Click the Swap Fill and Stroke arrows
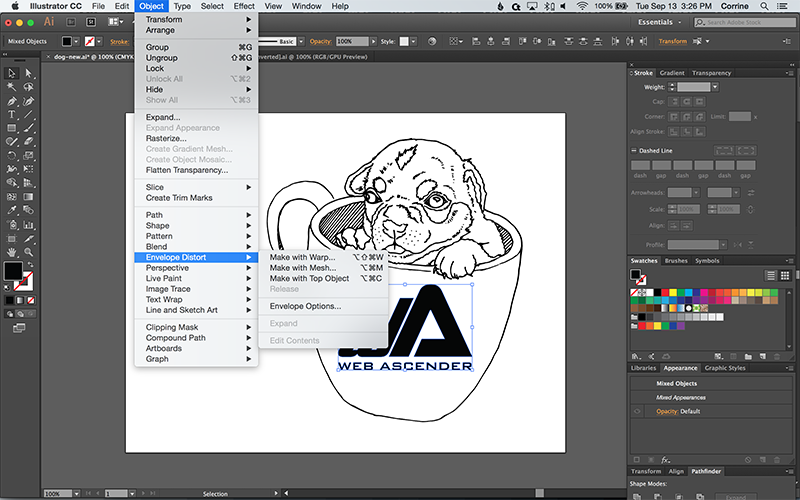800x500 pixels. [x=31, y=264]
